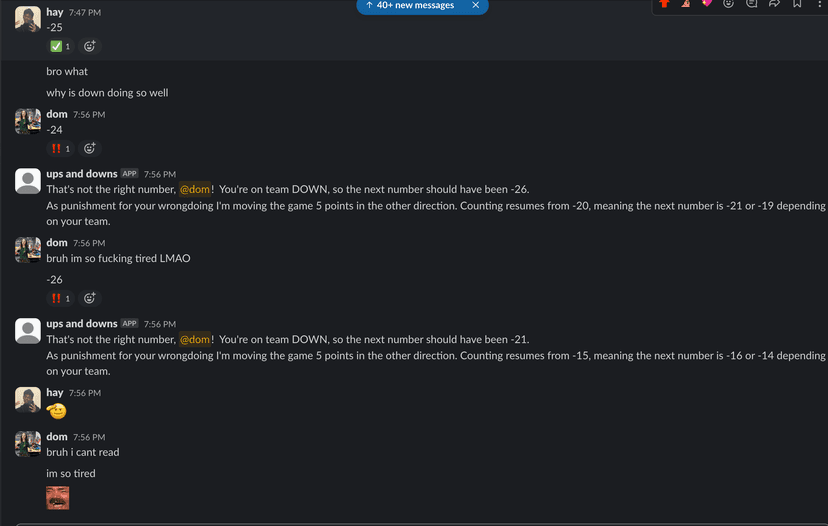Open the ups and downs app profile name
Screen dimensions: 828x526
tap(82, 174)
